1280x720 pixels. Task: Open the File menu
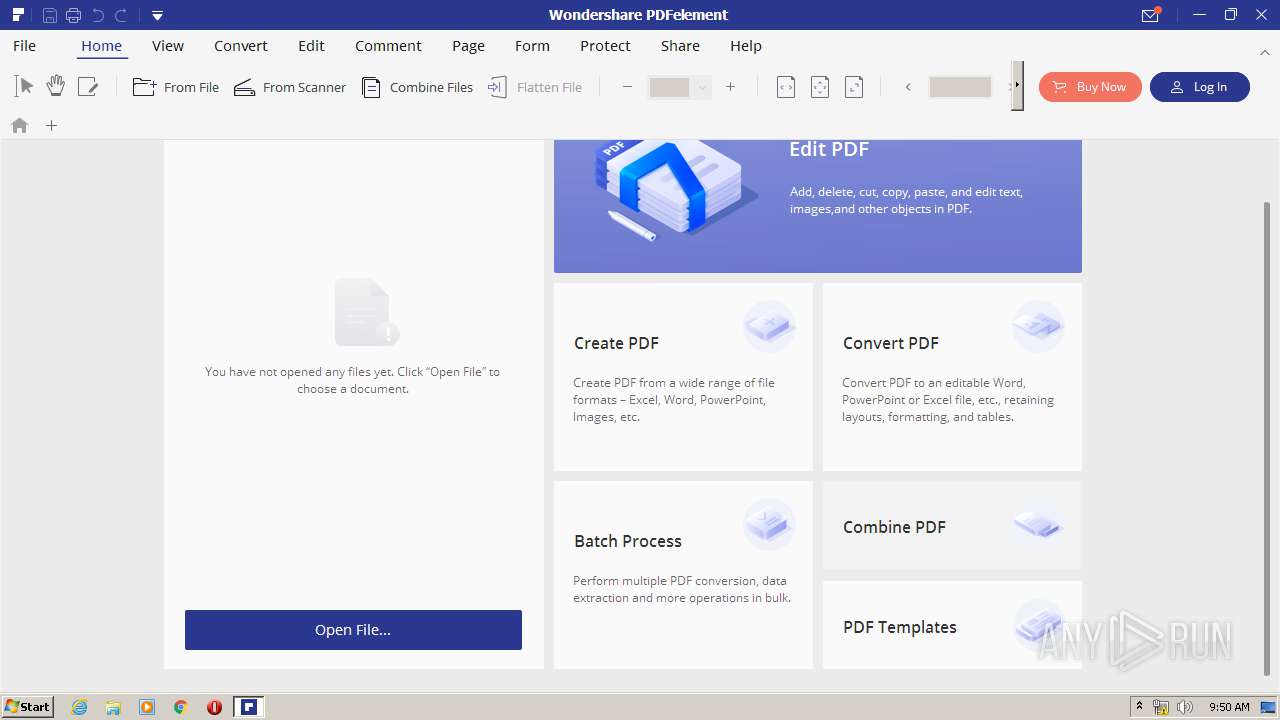(x=24, y=46)
